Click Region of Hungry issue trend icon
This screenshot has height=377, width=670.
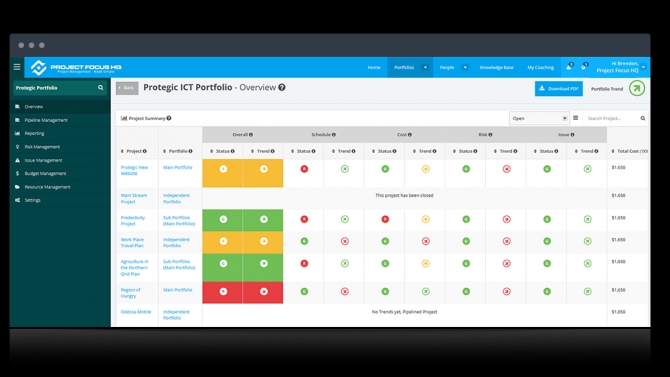tap(588, 292)
